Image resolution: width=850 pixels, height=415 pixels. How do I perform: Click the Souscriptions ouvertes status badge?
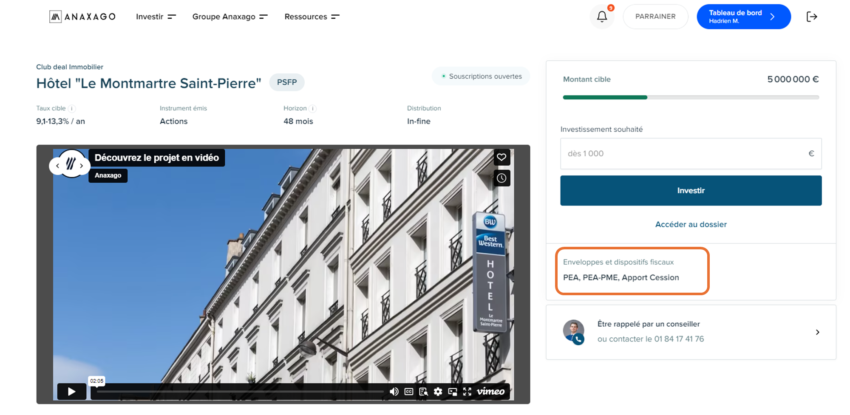point(481,76)
